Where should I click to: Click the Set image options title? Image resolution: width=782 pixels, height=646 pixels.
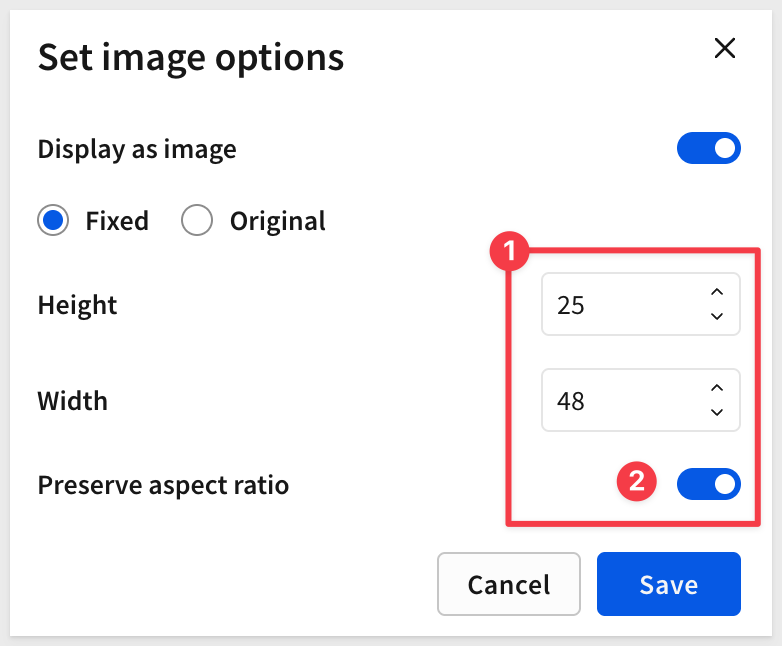pos(191,57)
